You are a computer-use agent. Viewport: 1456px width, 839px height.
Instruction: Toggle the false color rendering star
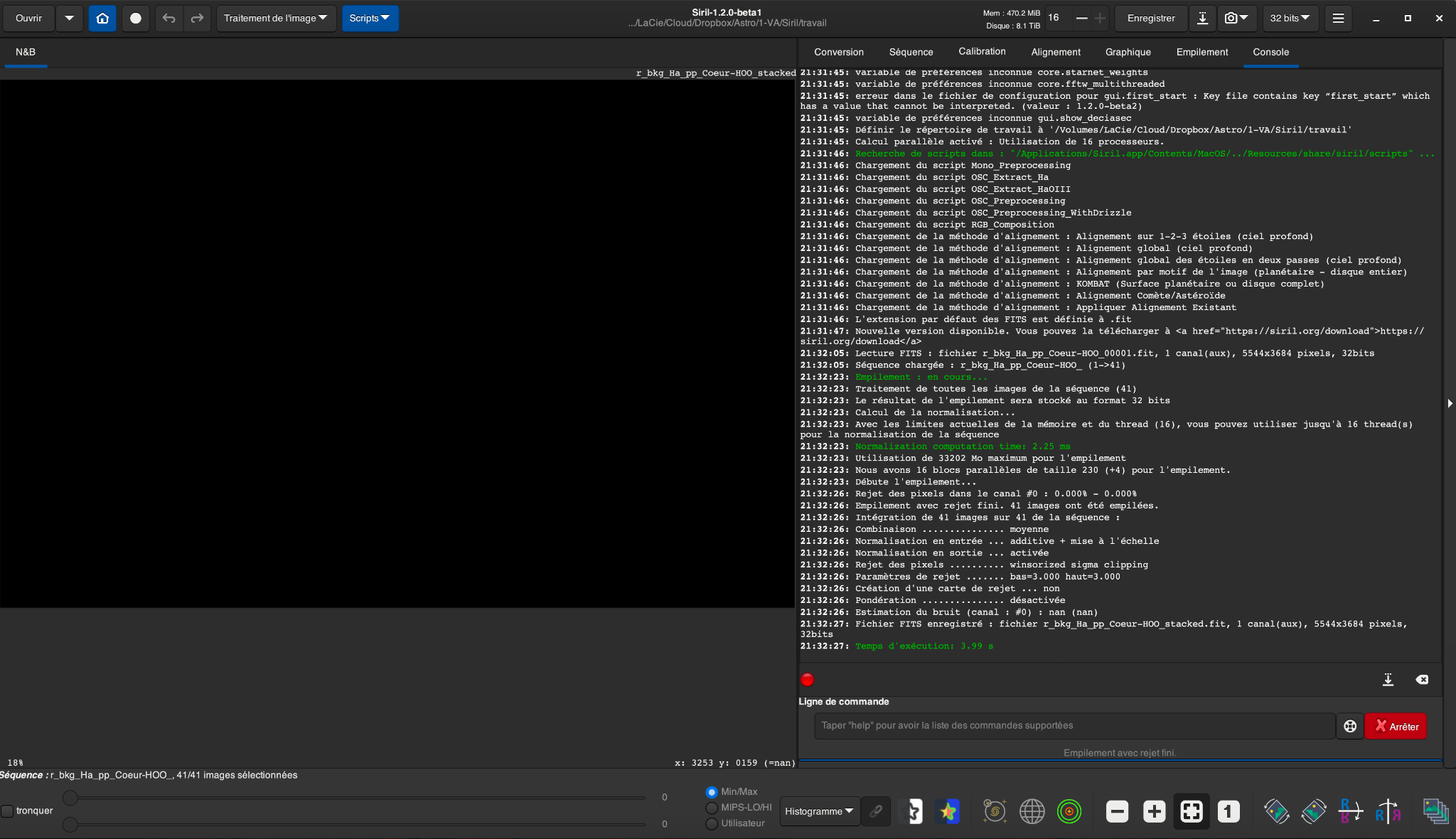point(948,811)
